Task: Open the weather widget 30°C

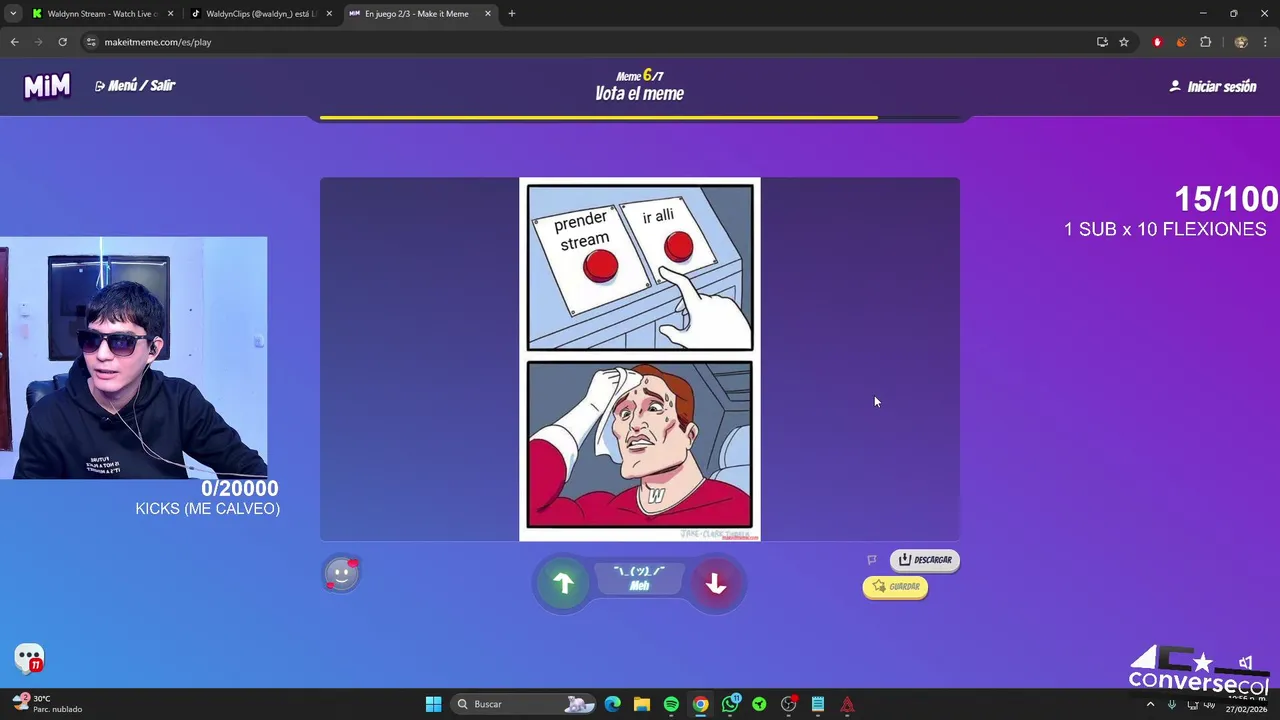Action: tap(47, 704)
